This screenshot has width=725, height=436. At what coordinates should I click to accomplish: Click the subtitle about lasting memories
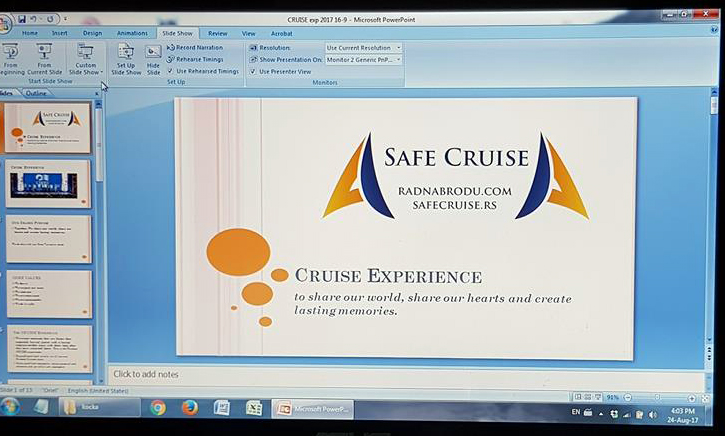click(433, 304)
